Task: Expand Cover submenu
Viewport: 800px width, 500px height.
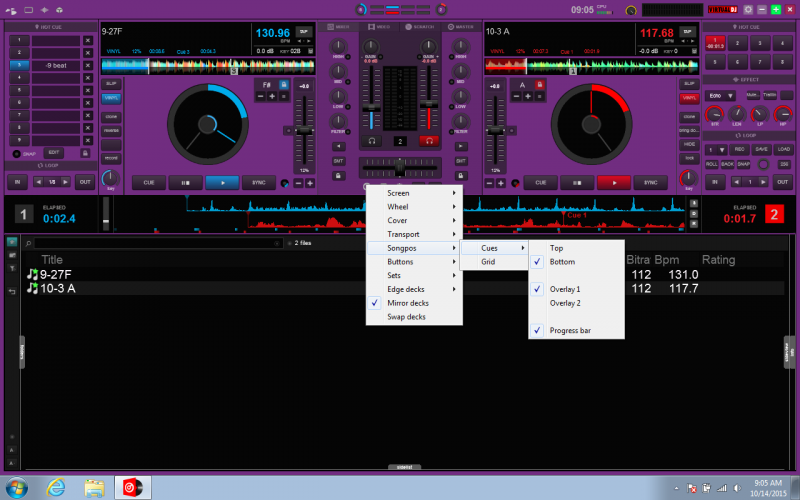Action: click(x=414, y=220)
